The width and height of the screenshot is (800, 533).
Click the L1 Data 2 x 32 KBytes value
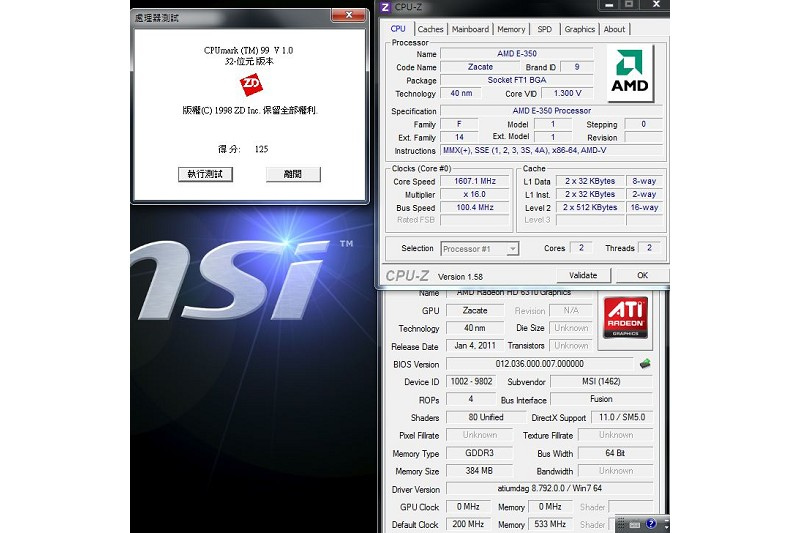(x=590, y=181)
